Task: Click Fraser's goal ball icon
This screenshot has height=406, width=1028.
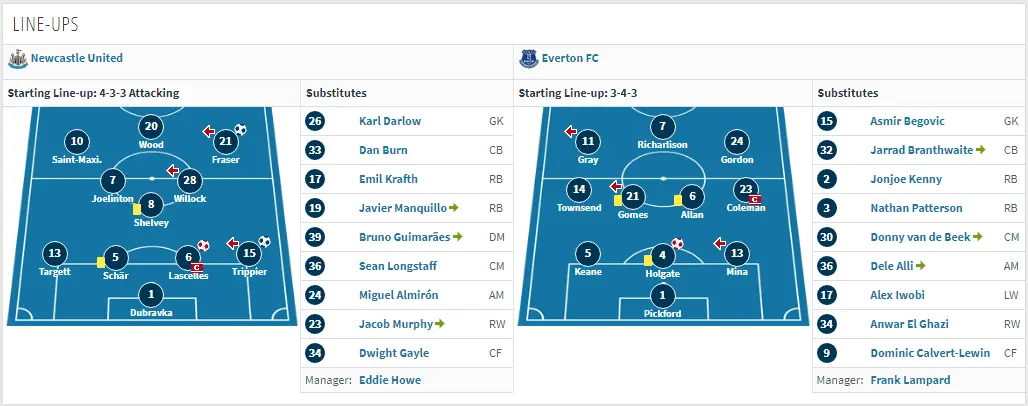Action: tap(240, 130)
